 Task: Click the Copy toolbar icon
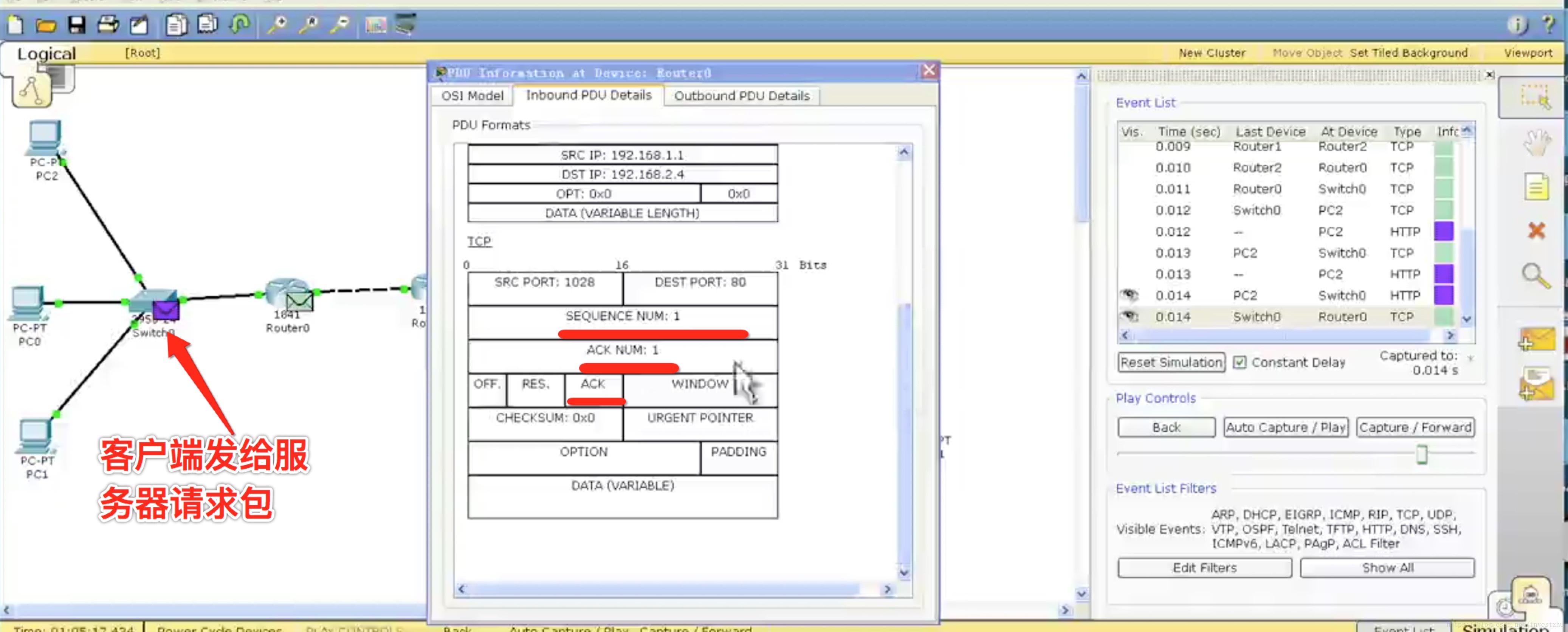click(x=176, y=24)
